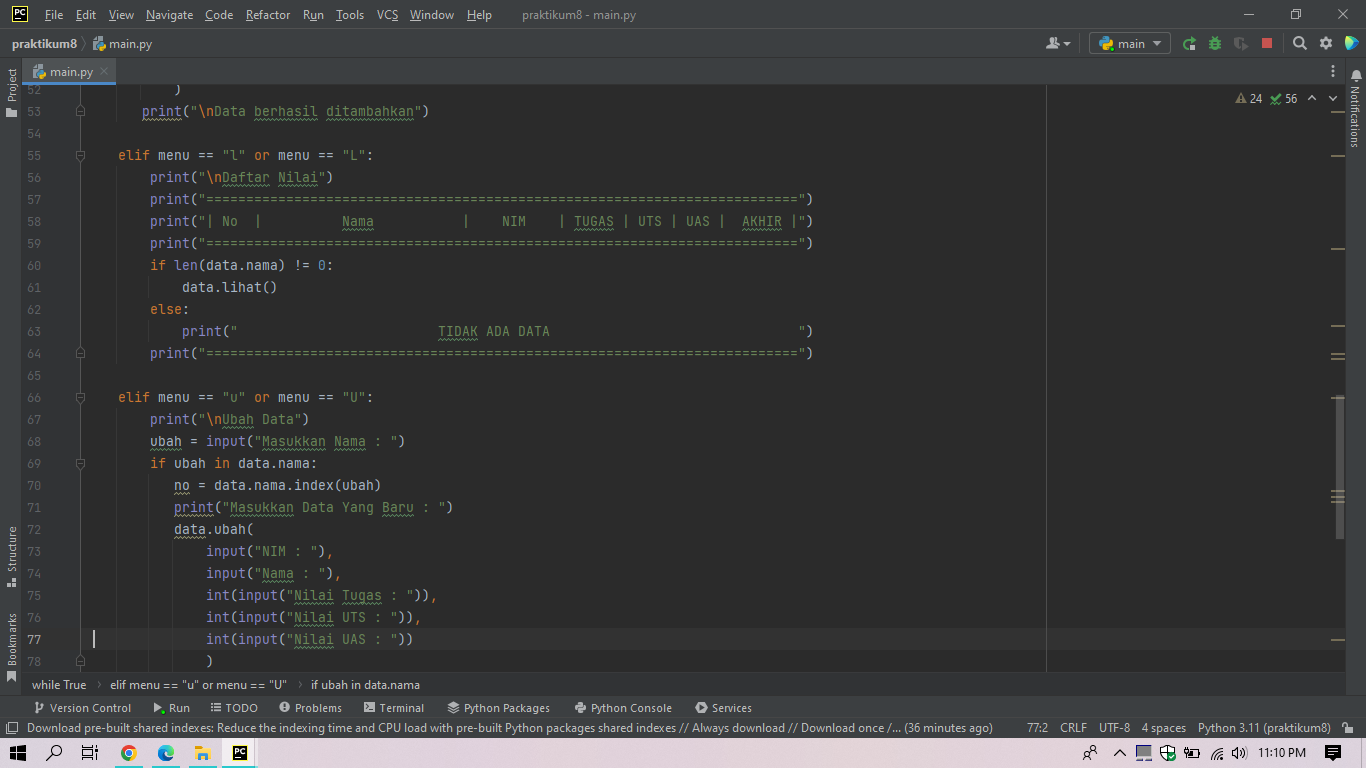The width and height of the screenshot is (1366, 768).
Task: Show the Problems tool window
Action: pyautogui.click(x=310, y=708)
